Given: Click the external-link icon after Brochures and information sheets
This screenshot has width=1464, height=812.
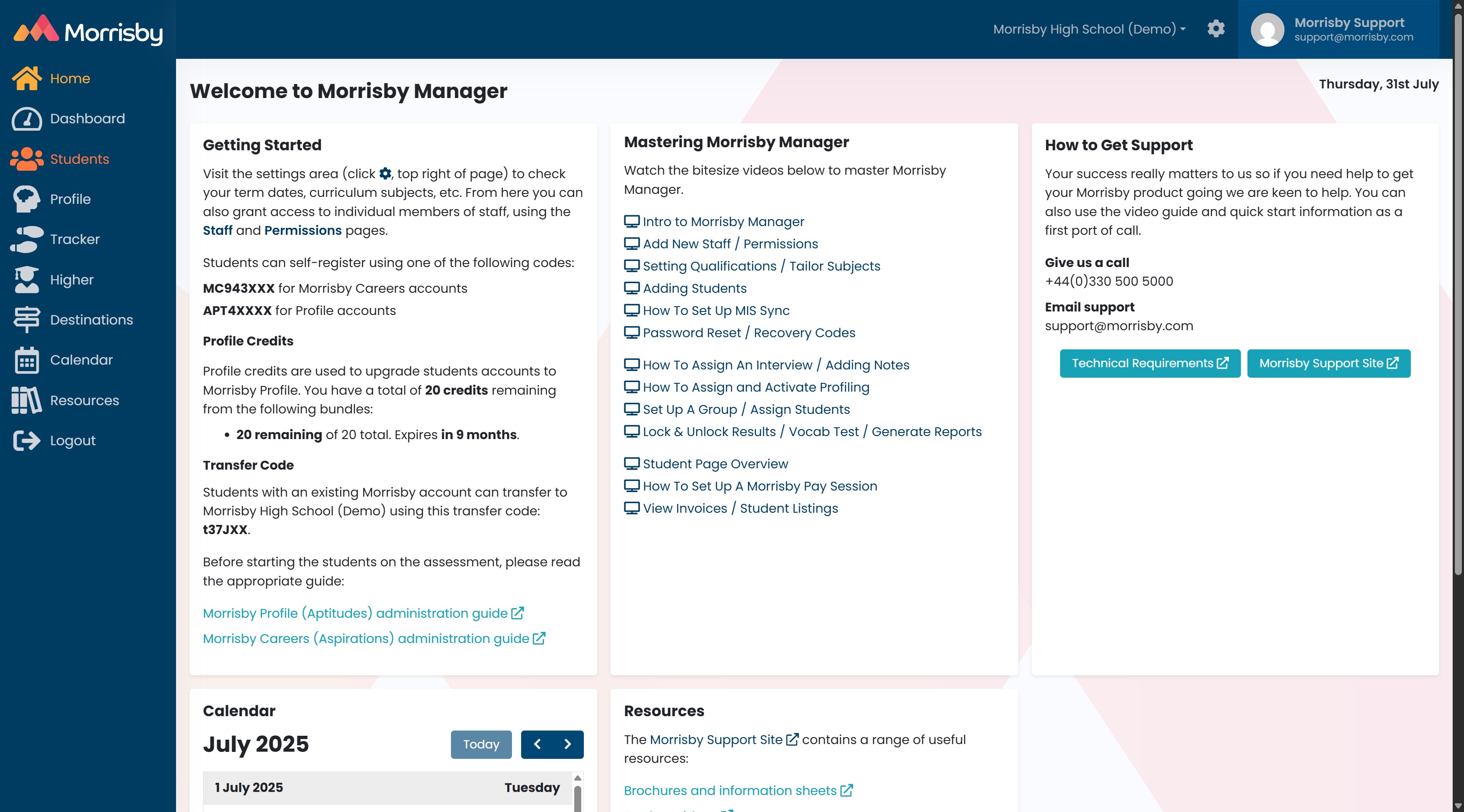Looking at the screenshot, I should tap(846, 790).
